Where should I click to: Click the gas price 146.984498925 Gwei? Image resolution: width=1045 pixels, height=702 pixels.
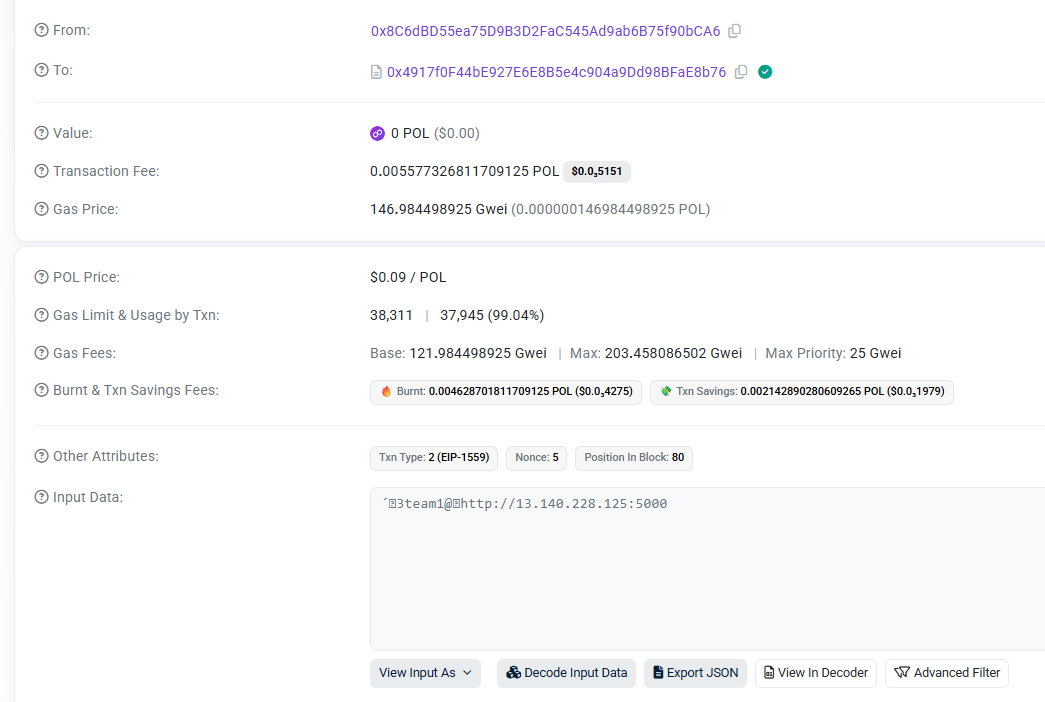point(438,209)
